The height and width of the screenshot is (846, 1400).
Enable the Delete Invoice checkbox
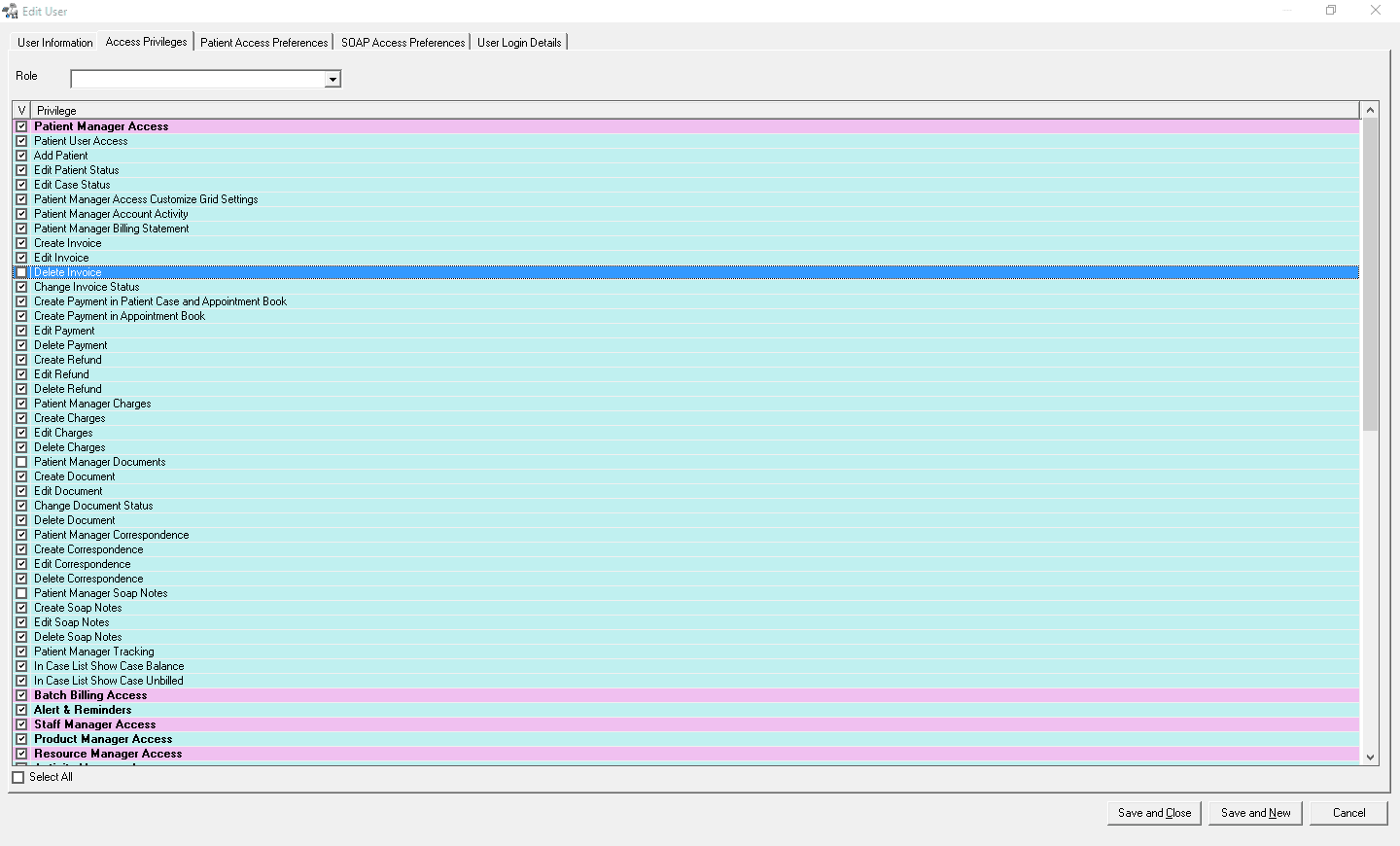click(x=21, y=272)
